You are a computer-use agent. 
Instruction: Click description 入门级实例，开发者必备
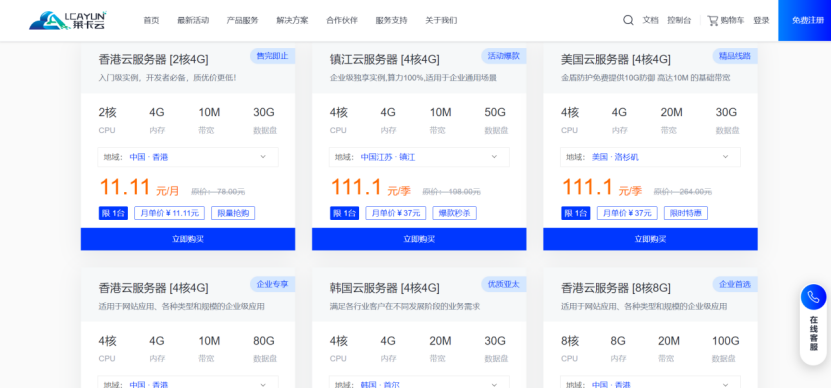tap(167, 78)
